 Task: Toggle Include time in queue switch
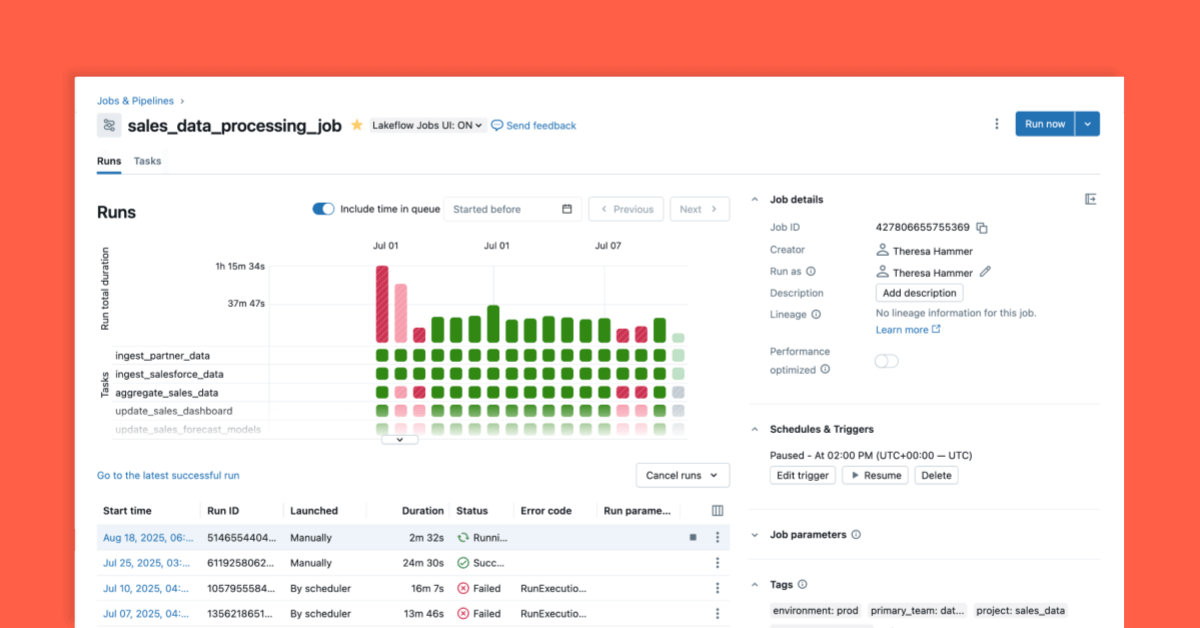(323, 209)
